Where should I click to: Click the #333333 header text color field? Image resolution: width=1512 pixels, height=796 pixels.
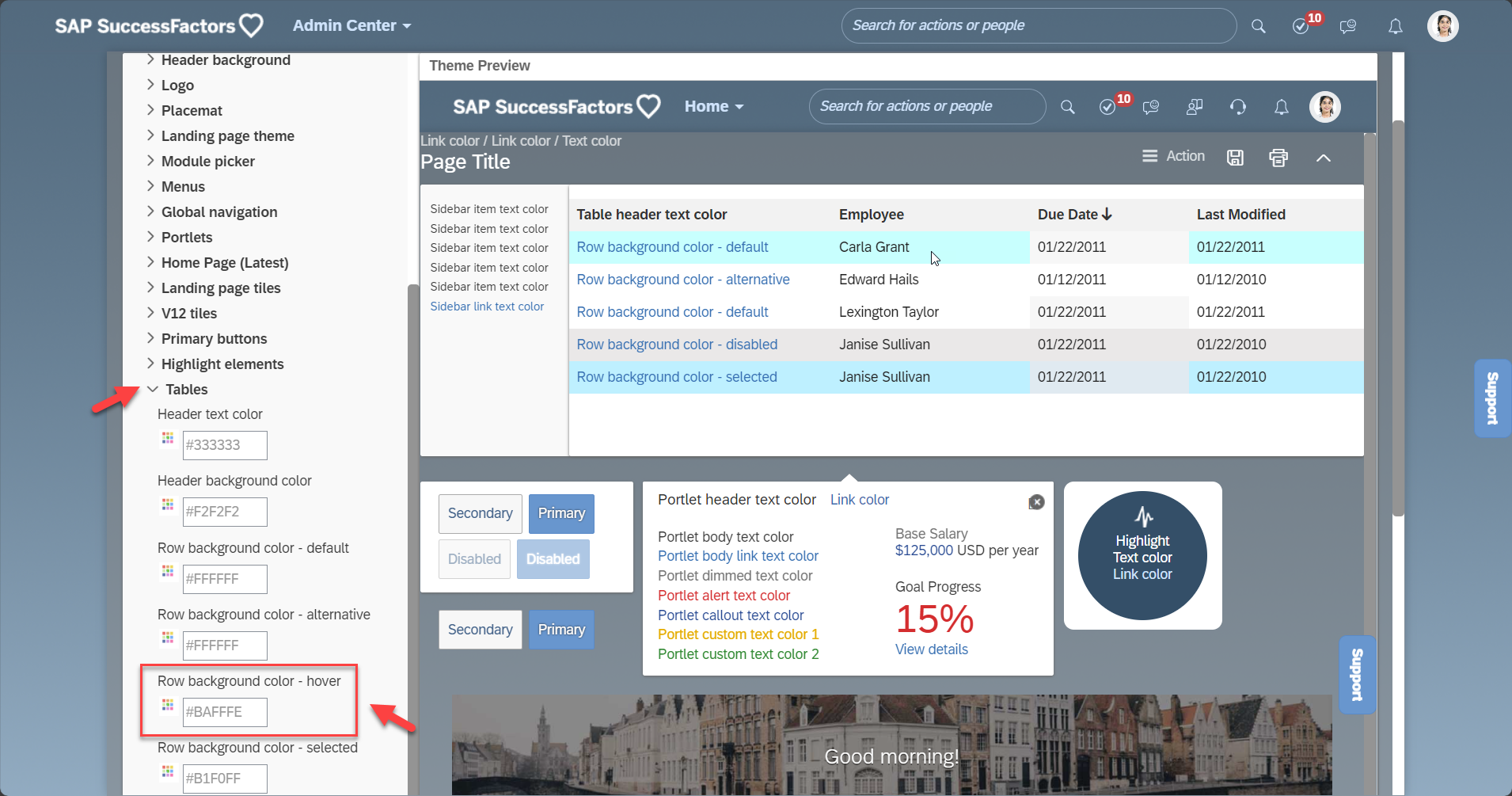pos(225,445)
